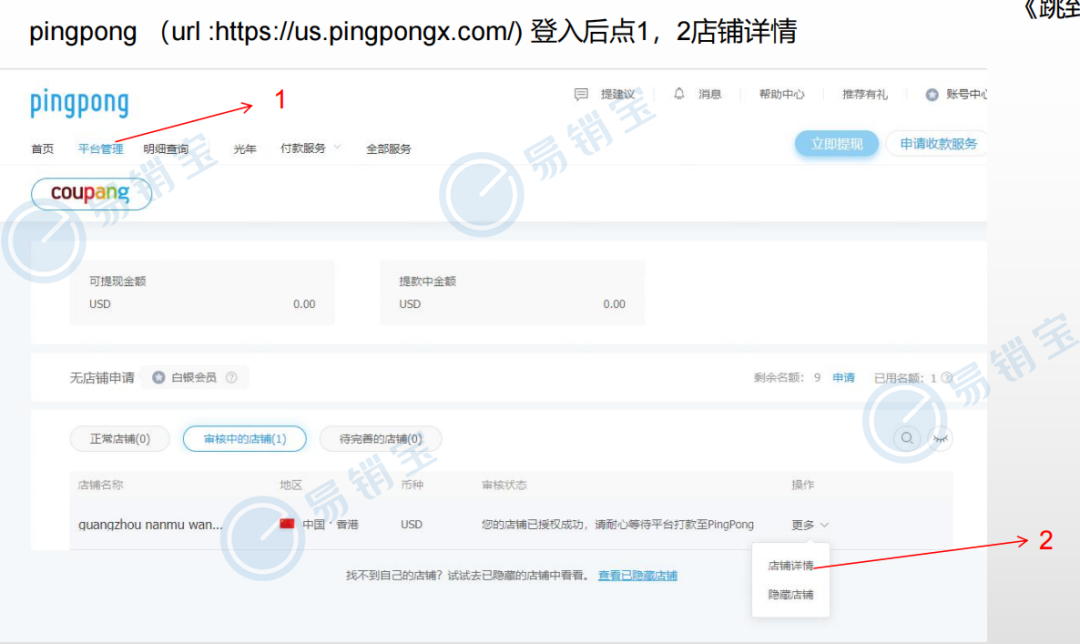Click 可提现金额 available amount card

(x=202, y=292)
